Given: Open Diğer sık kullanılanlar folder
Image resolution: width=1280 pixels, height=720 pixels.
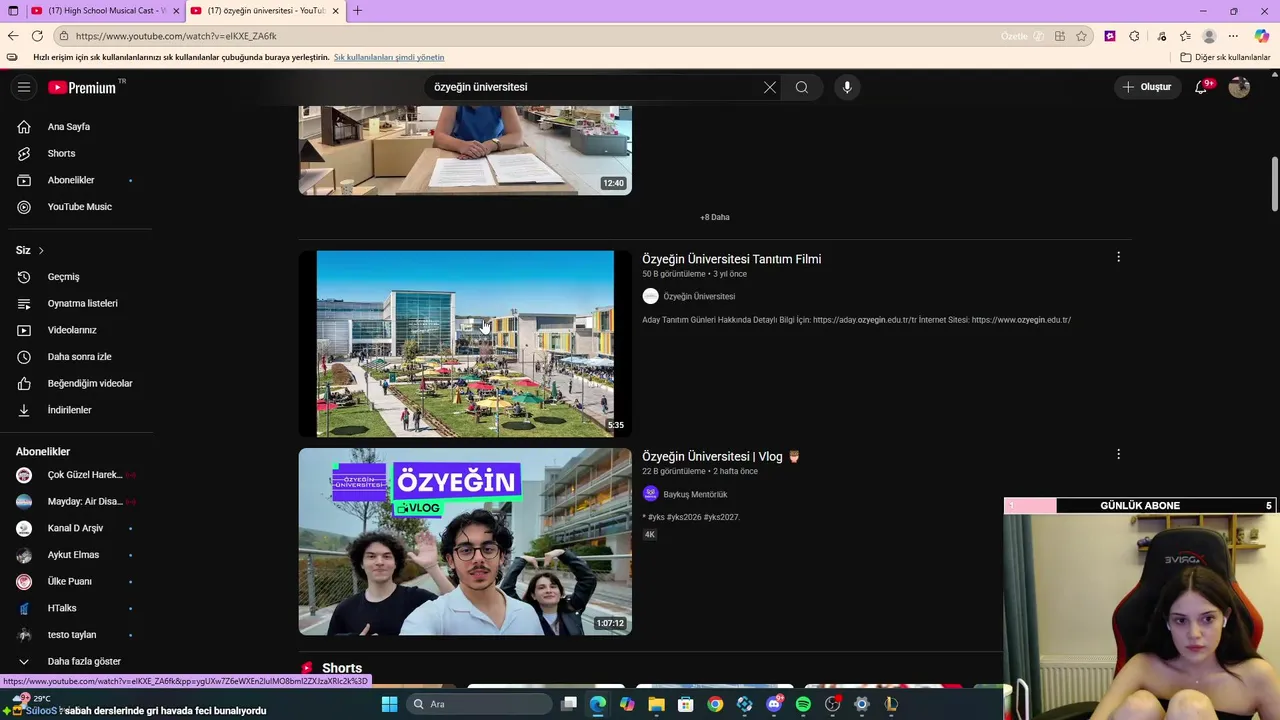Looking at the screenshot, I should tap(1225, 57).
